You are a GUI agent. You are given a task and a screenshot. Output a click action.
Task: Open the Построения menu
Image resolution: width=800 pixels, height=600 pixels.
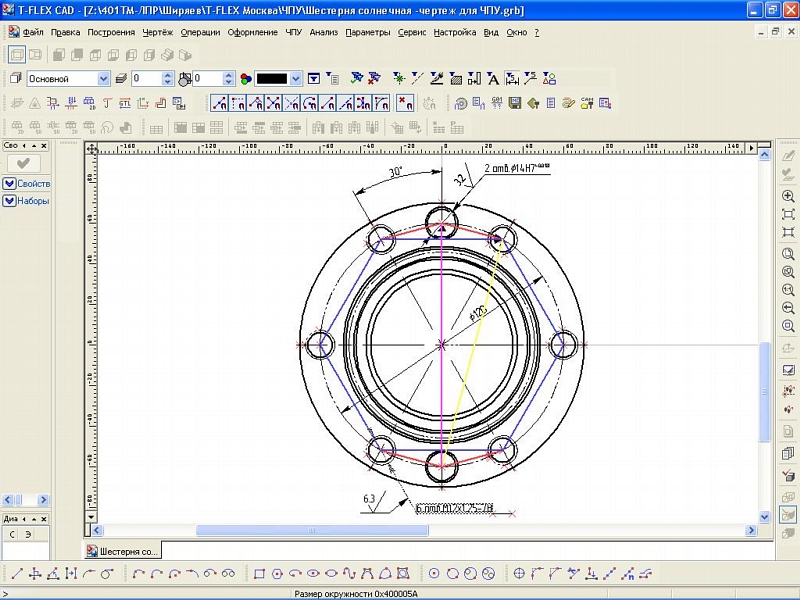[x=111, y=32]
